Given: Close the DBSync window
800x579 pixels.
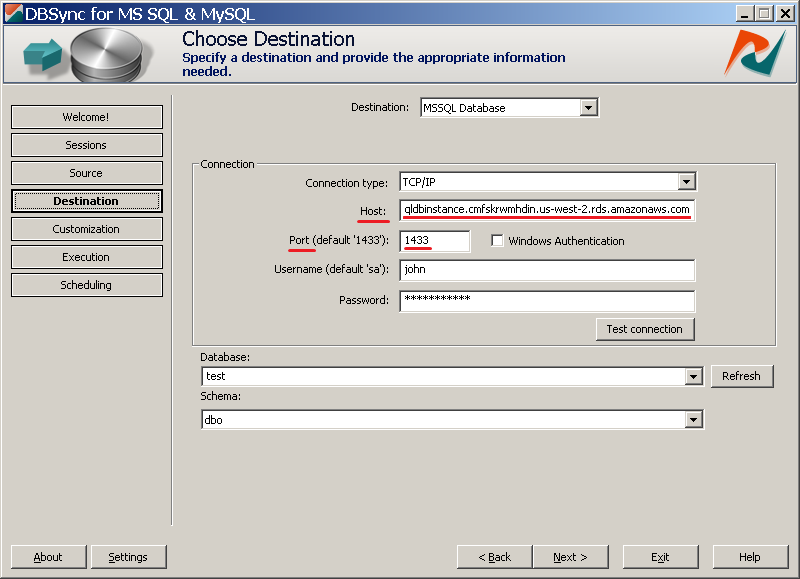Looking at the screenshot, I should [785, 13].
